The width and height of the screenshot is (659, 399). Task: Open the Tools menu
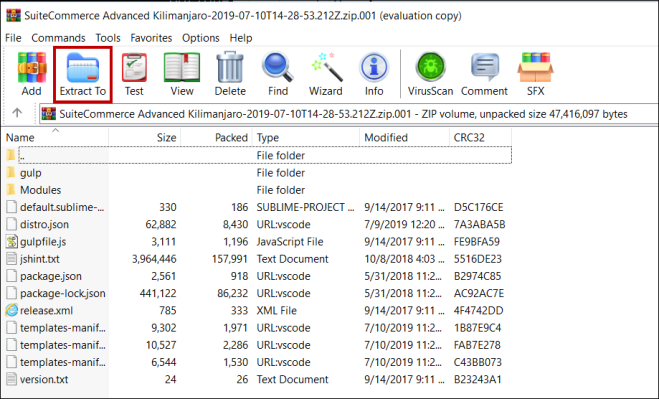tap(108, 38)
